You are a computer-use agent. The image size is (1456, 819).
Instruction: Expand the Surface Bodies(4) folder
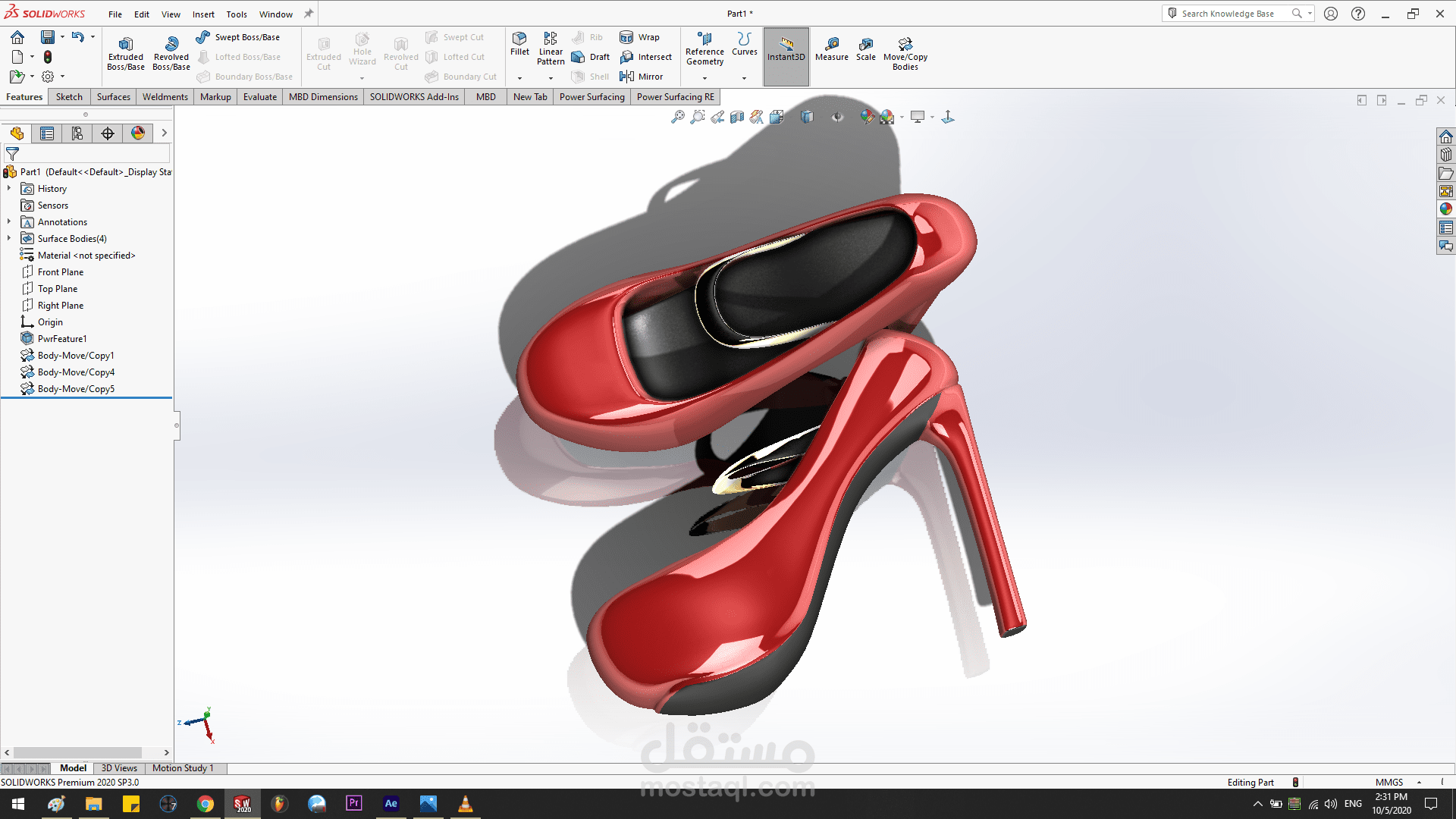(x=9, y=239)
